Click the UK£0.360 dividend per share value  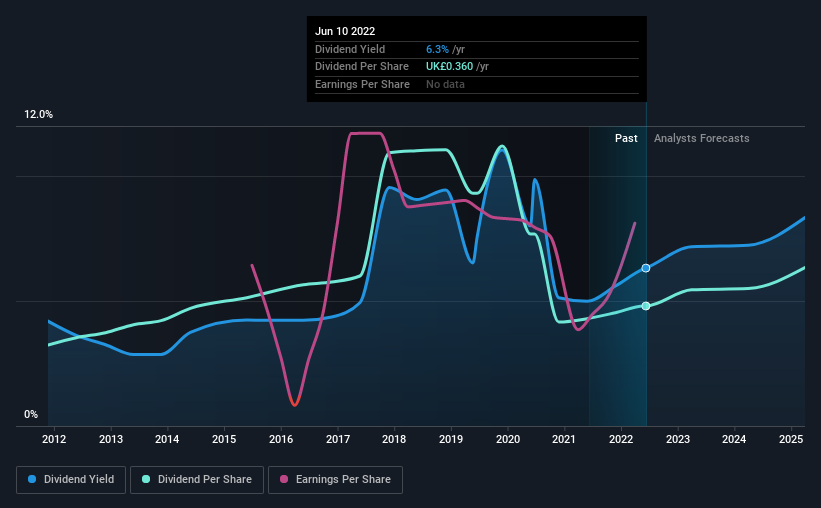[x=449, y=67]
